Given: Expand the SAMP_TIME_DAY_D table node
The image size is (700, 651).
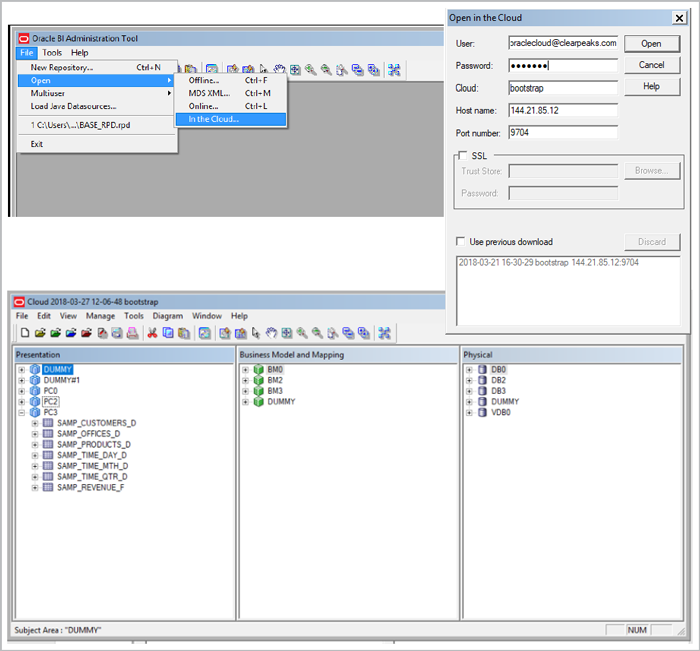Looking at the screenshot, I should [x=35, y=455].
